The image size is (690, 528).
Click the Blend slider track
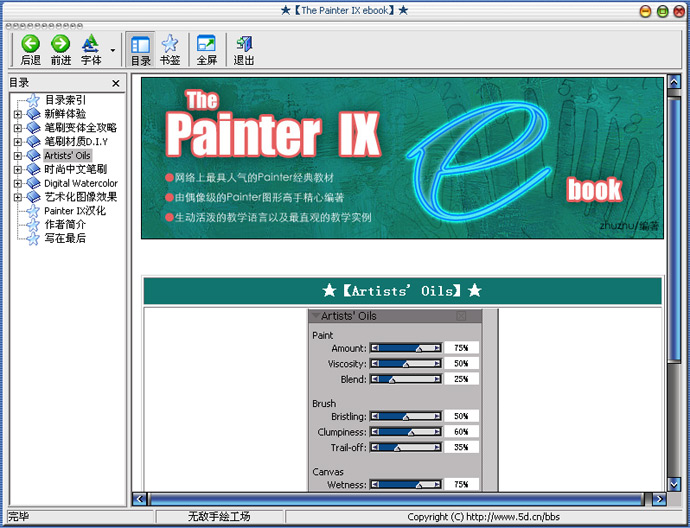[405, 379]
